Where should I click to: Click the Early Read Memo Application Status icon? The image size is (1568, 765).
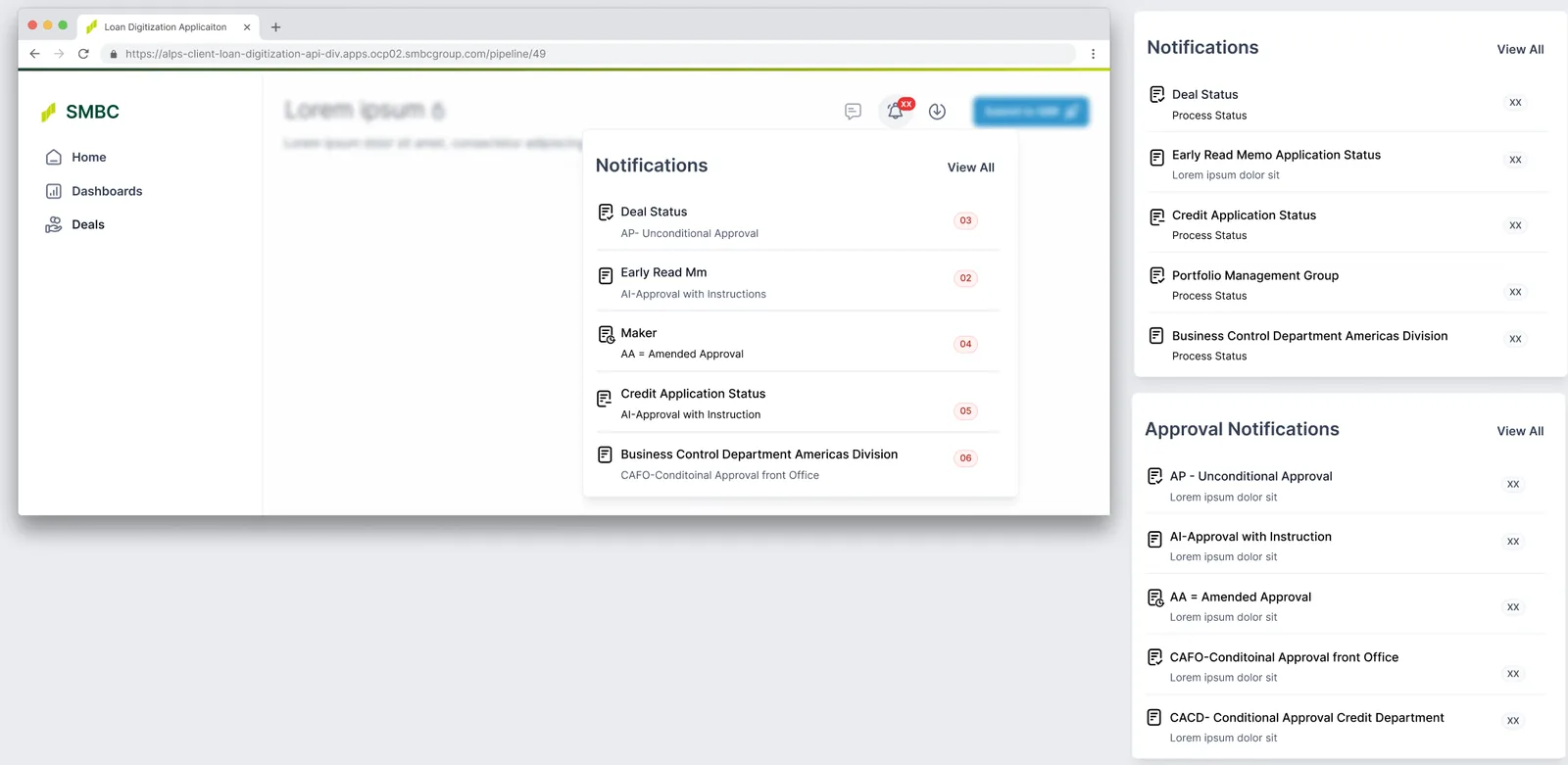[1156, 157]
